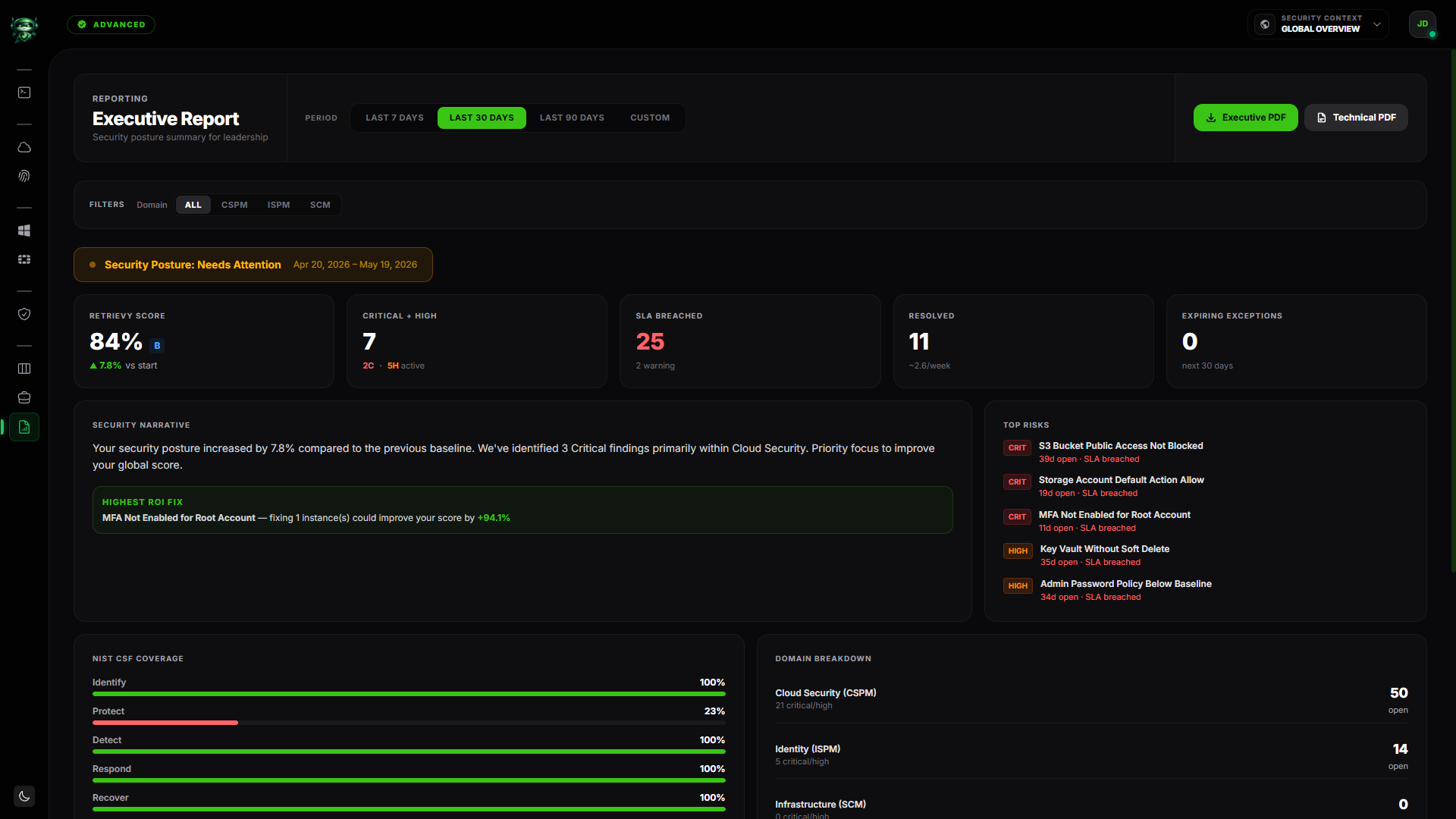1456x819 pixels.
Task: Filter domain by CSPM
Action: pos(234,205)
